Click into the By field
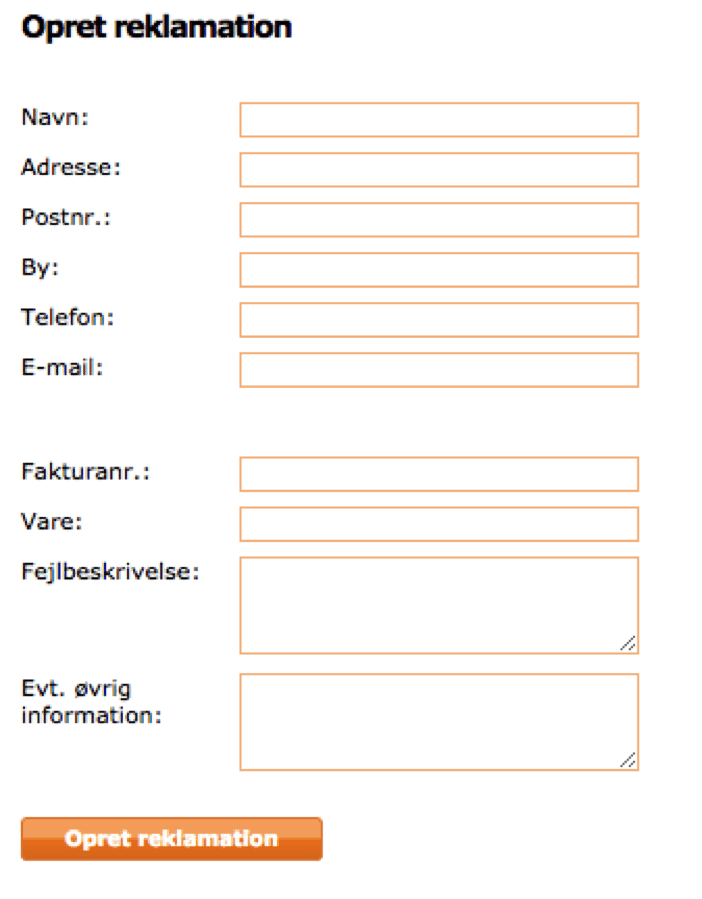The width and height of the screenshot is (702, 899). 439,269
